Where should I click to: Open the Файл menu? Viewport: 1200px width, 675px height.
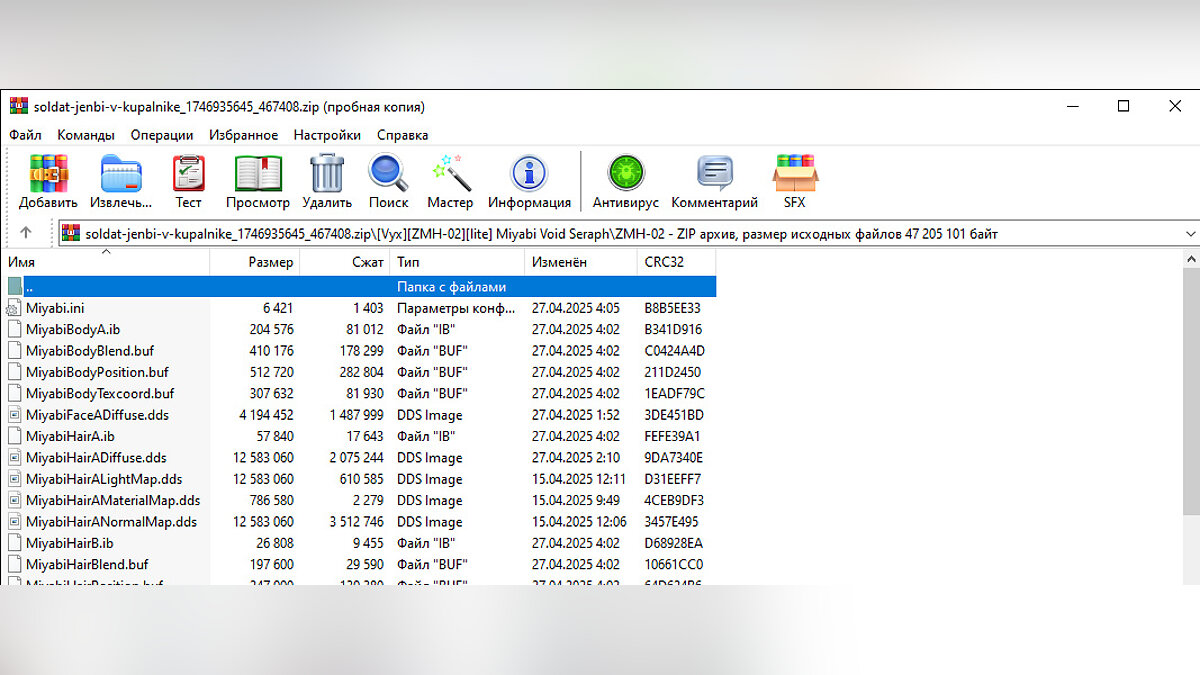pos(25,135)
